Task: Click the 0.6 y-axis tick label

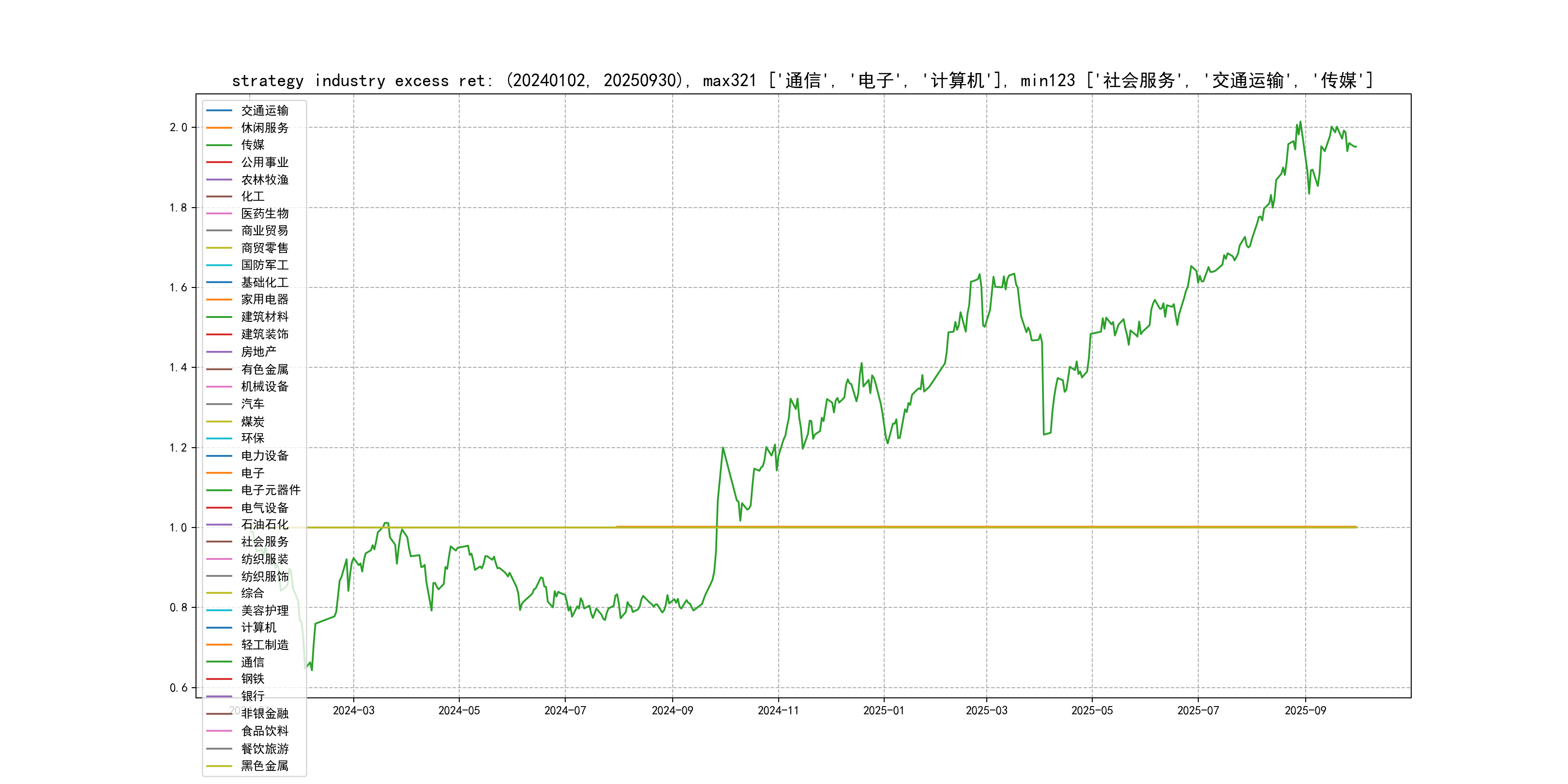Action: 179,688
